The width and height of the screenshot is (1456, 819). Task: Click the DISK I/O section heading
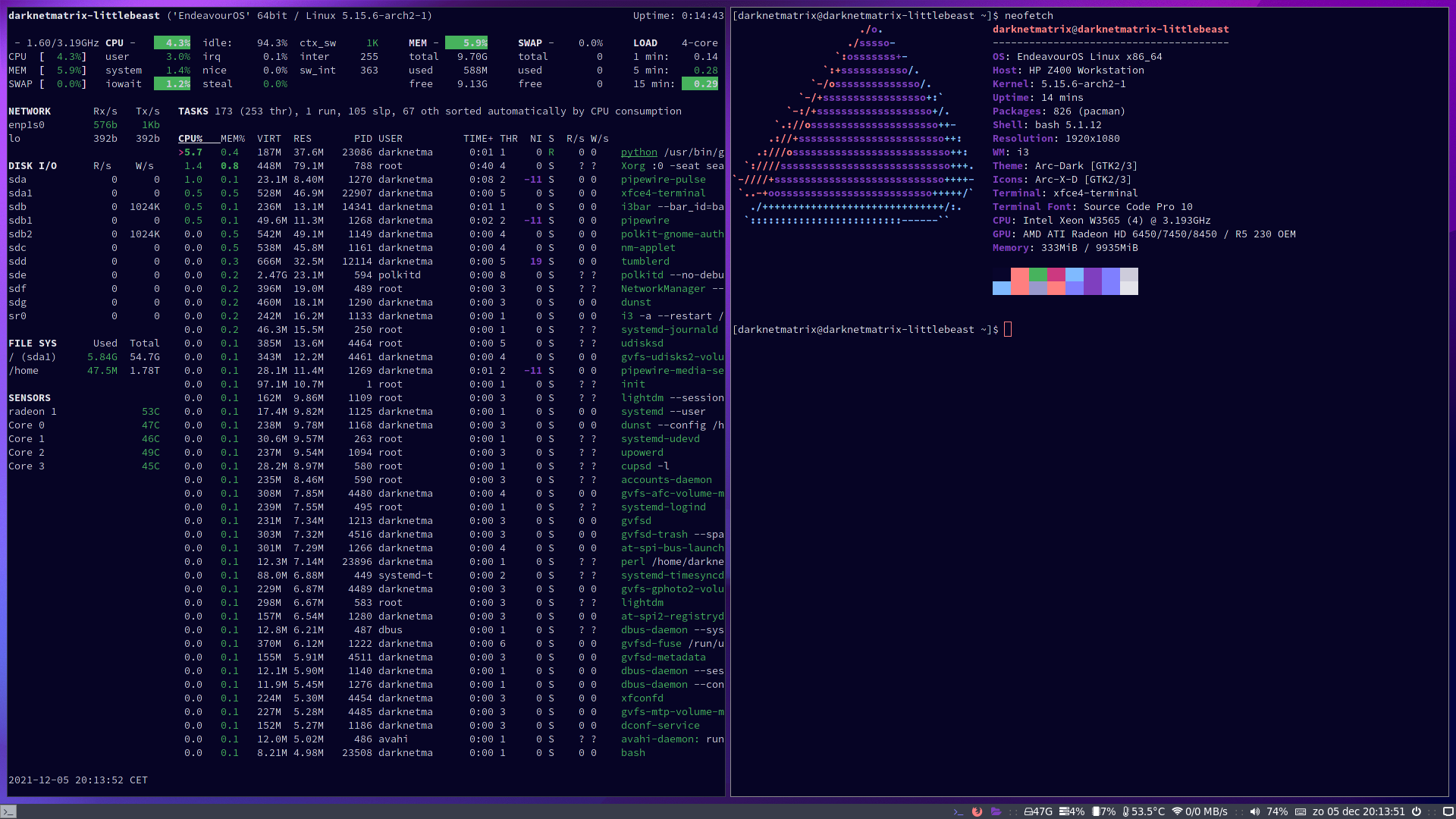pyautogui.click(x=33, y=166)
